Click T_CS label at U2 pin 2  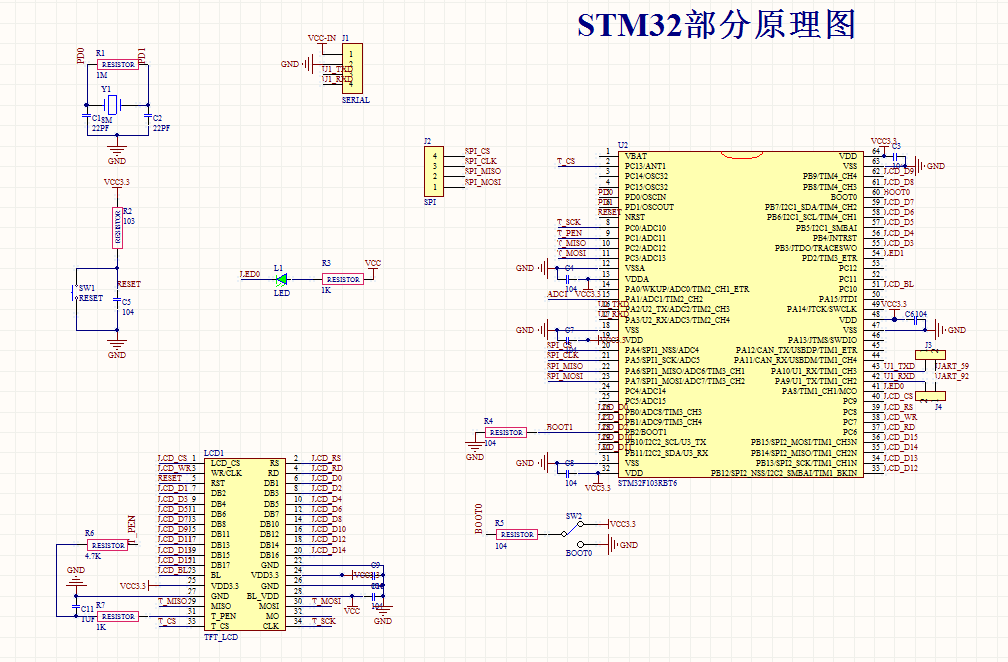point(566,161)
